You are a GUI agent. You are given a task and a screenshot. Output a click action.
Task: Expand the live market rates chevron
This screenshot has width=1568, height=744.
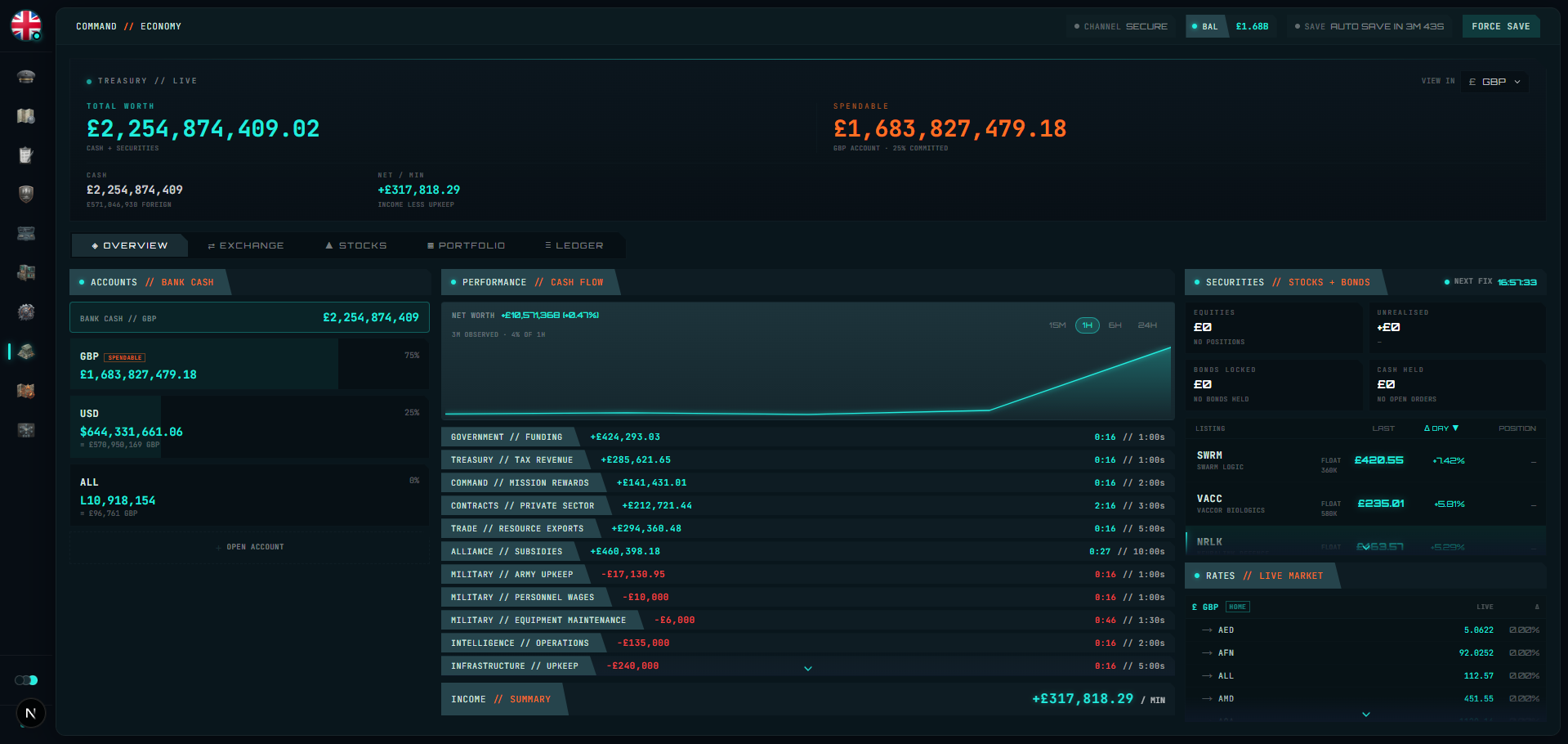[1366, 715]
